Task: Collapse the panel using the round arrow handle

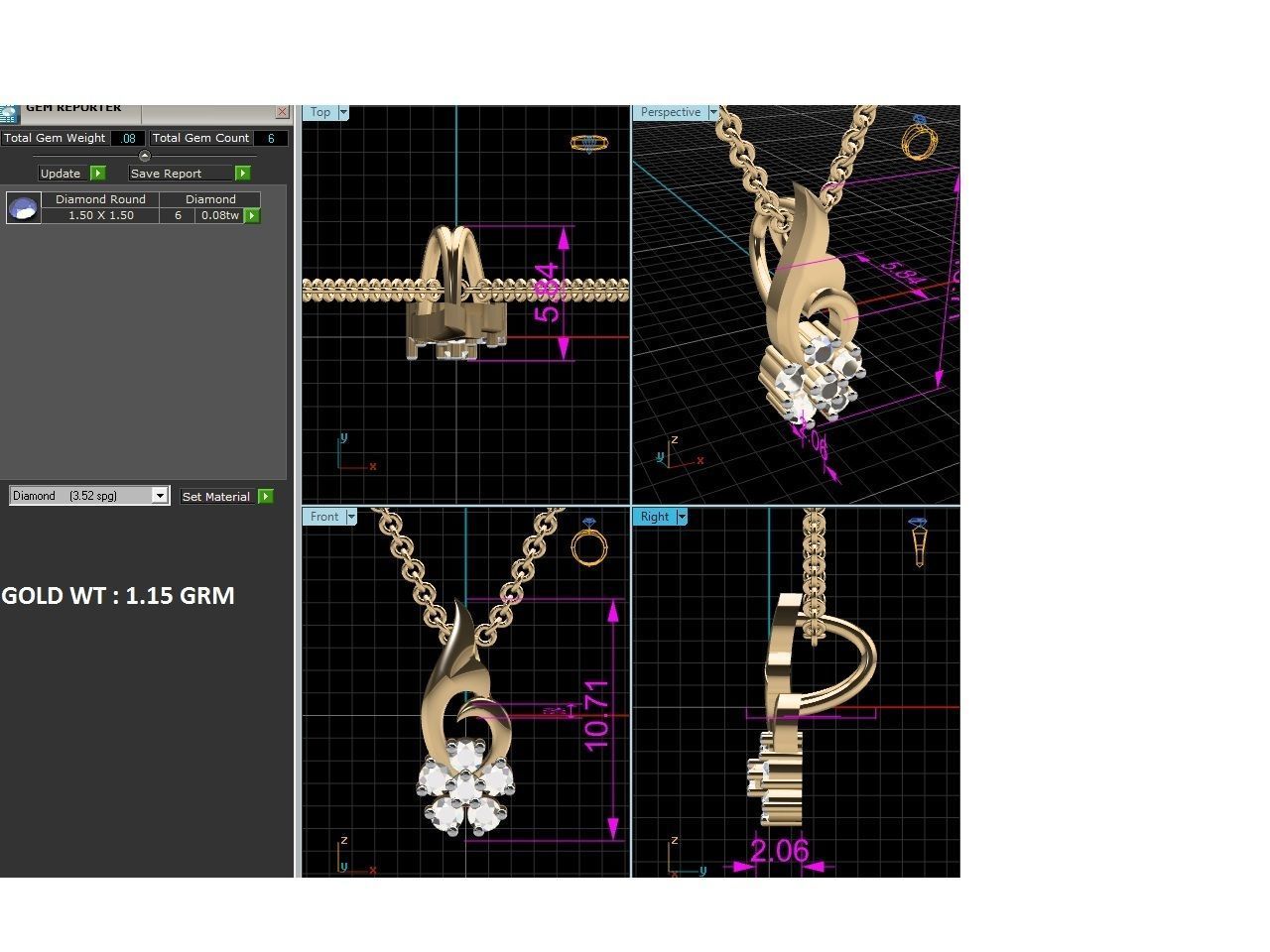Action: pyautogui.click(x=145, y=156)
